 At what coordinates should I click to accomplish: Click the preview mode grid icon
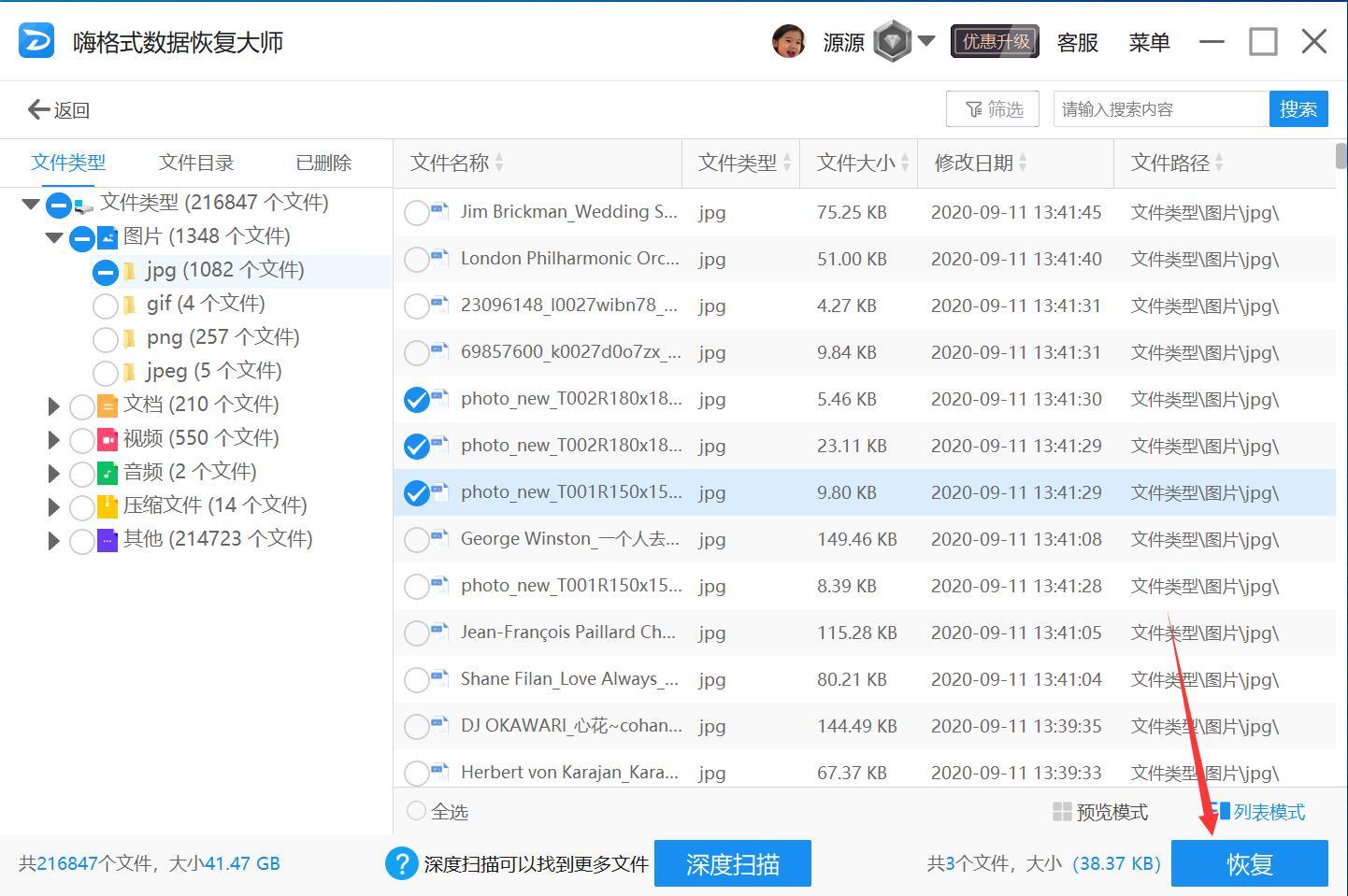[x=1062, y=812]
